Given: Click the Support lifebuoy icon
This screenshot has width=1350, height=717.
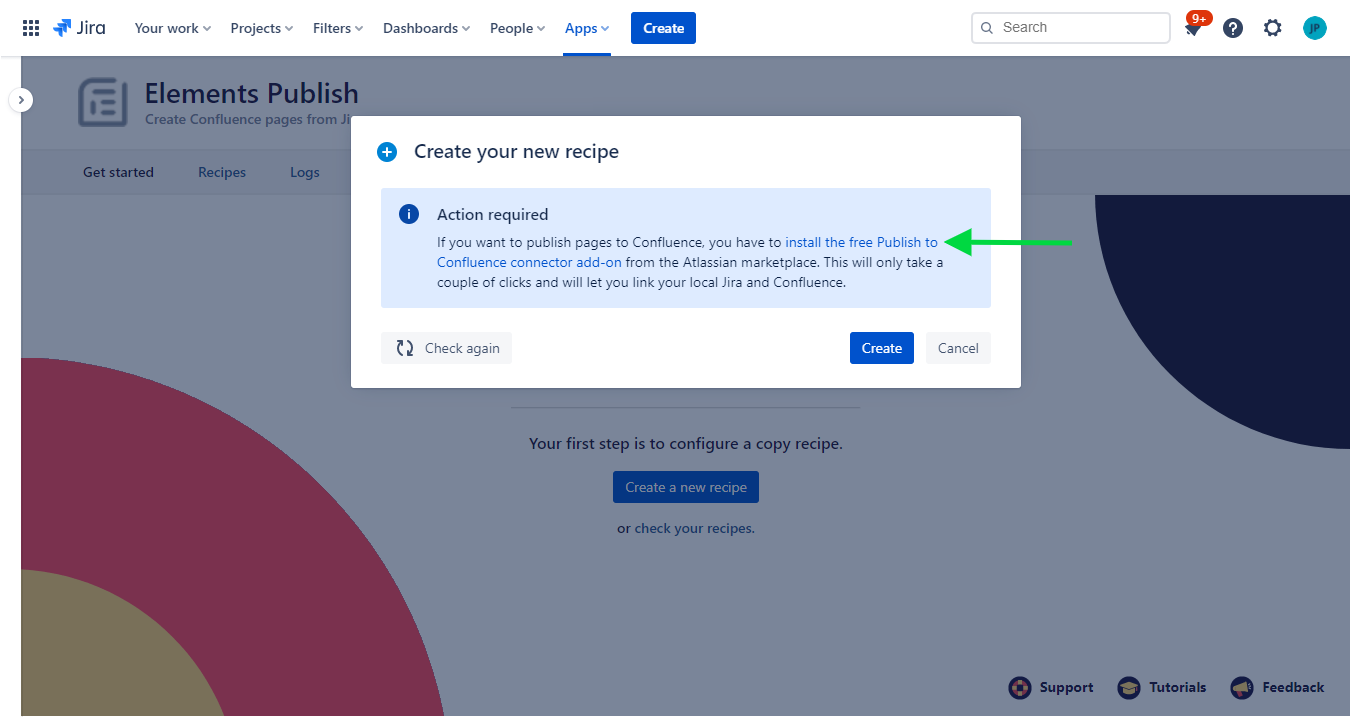Looking at the screenshot, I should point(1019,687).
